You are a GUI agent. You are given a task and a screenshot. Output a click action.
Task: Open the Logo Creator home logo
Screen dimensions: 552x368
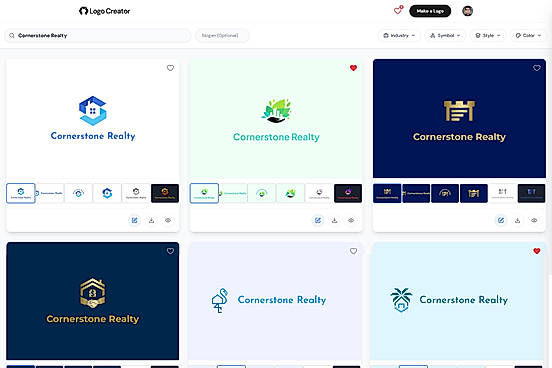click(x=105, y=11)
